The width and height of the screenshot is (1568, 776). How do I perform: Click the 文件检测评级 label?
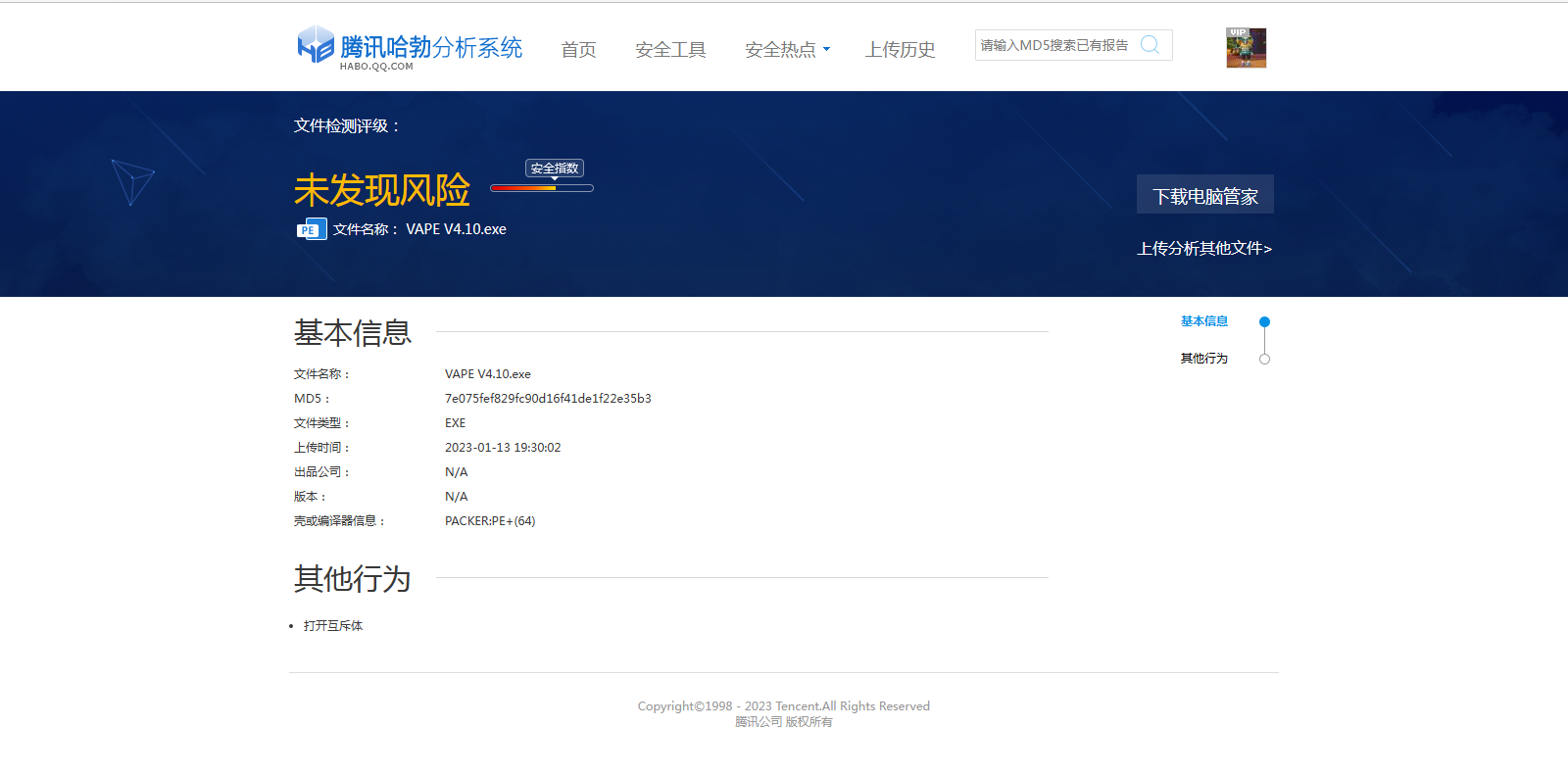(347, 126)
